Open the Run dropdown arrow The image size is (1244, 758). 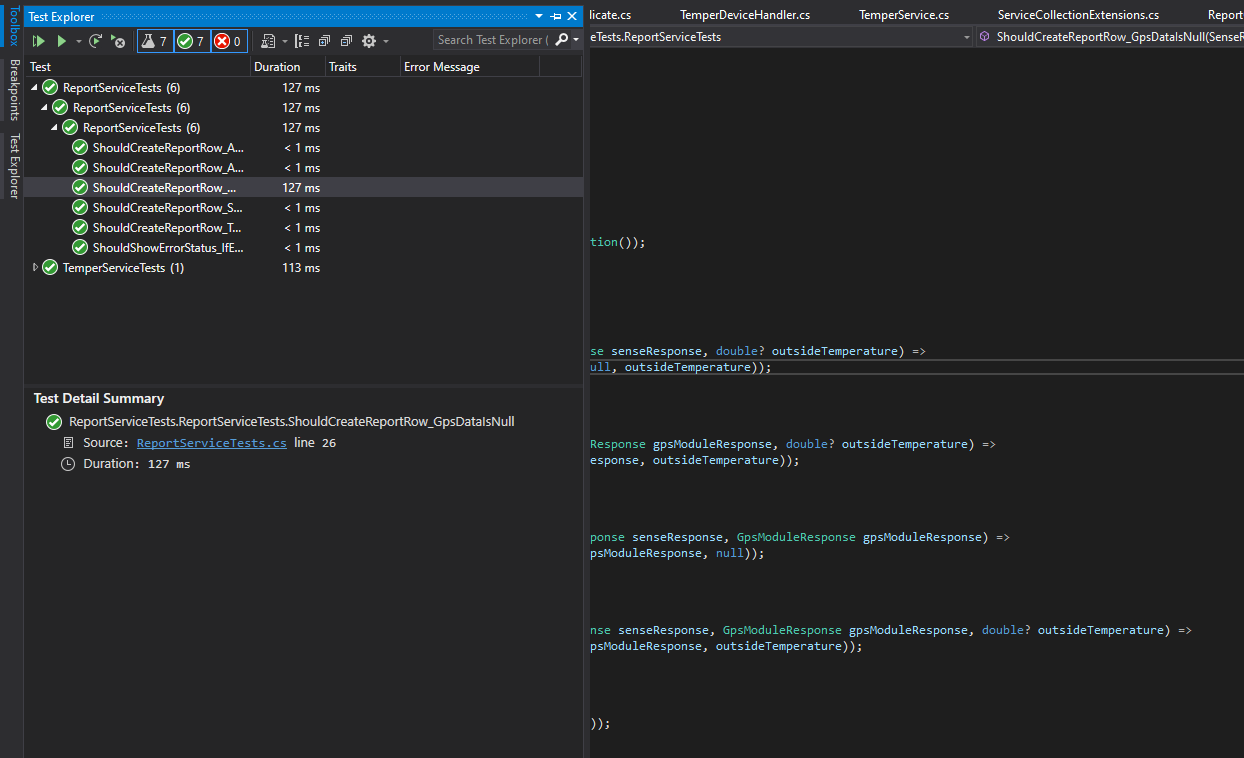79,41
